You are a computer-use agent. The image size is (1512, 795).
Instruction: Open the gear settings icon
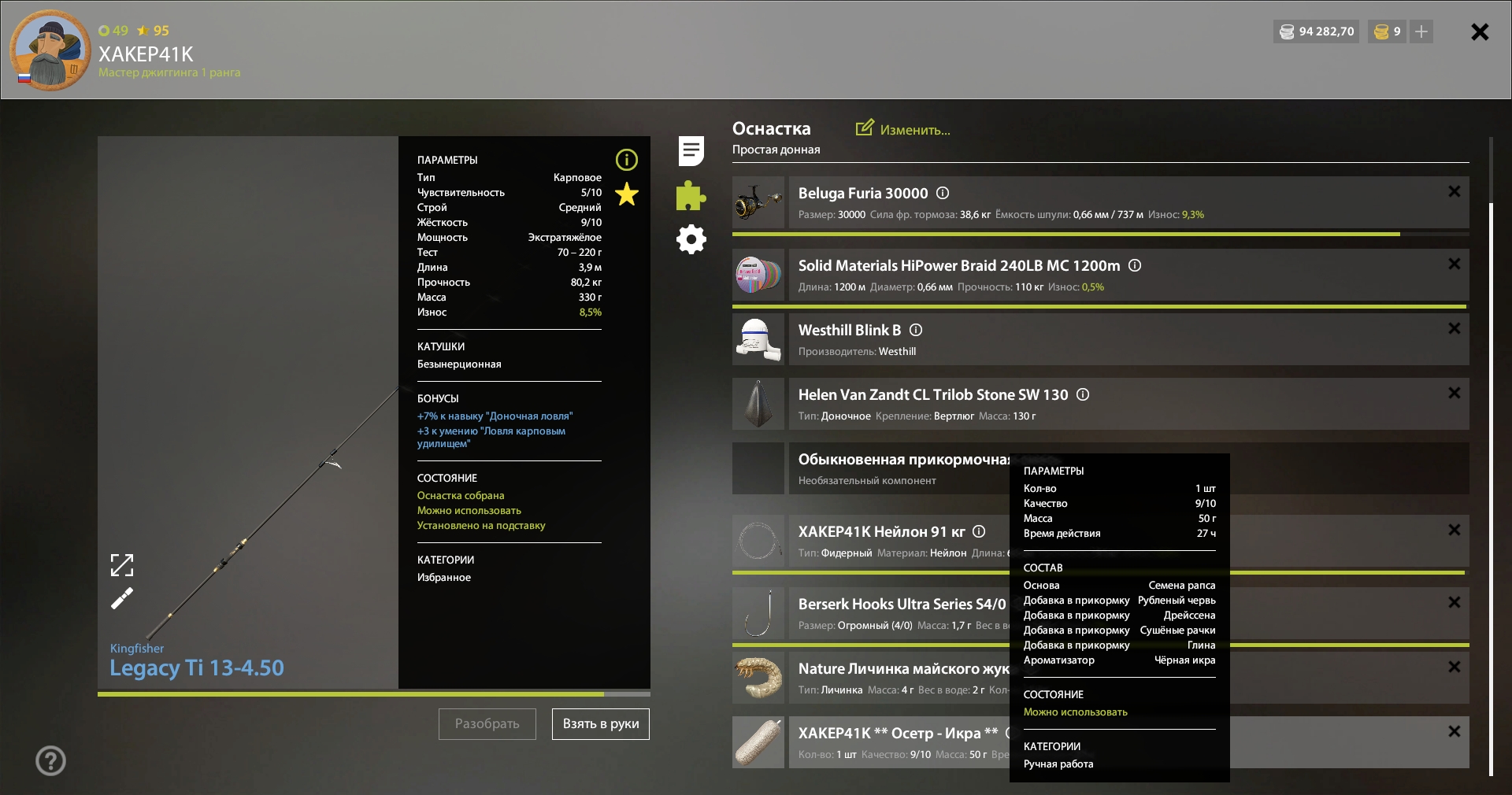pos(691,239)
